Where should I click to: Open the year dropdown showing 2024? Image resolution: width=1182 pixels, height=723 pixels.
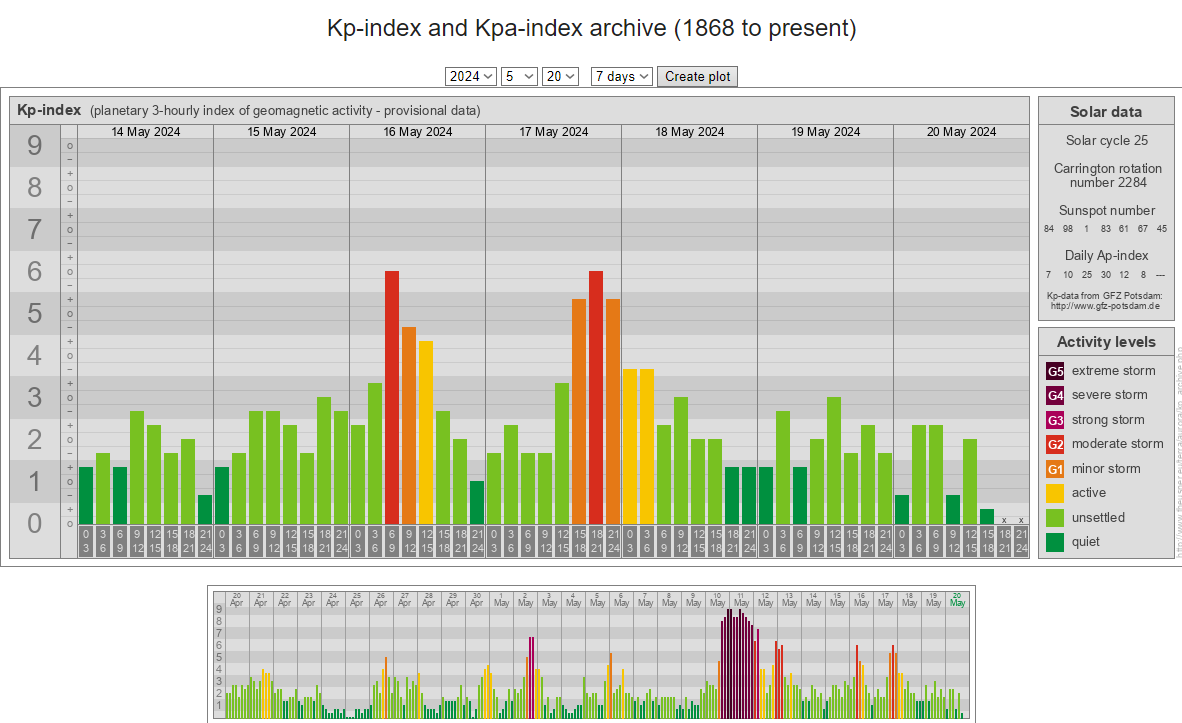471,77
